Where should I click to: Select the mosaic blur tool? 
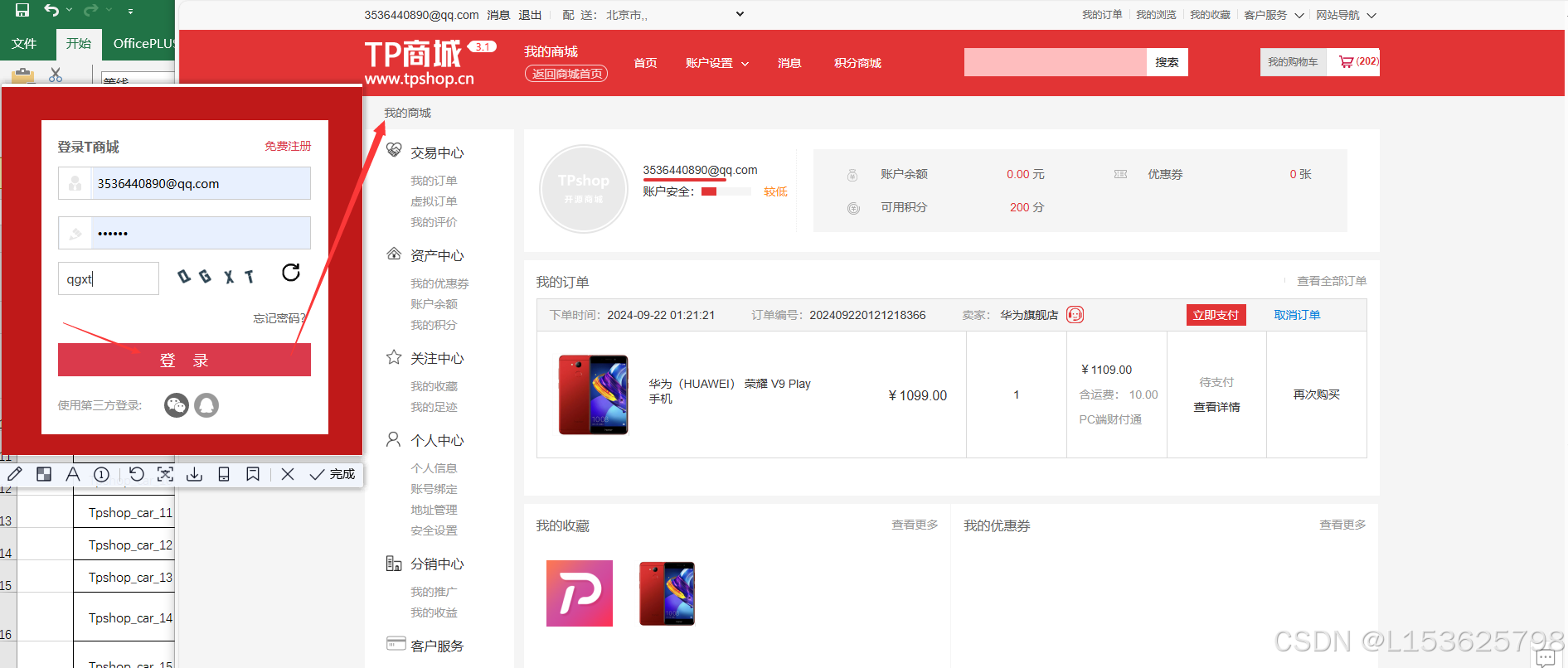44,474
